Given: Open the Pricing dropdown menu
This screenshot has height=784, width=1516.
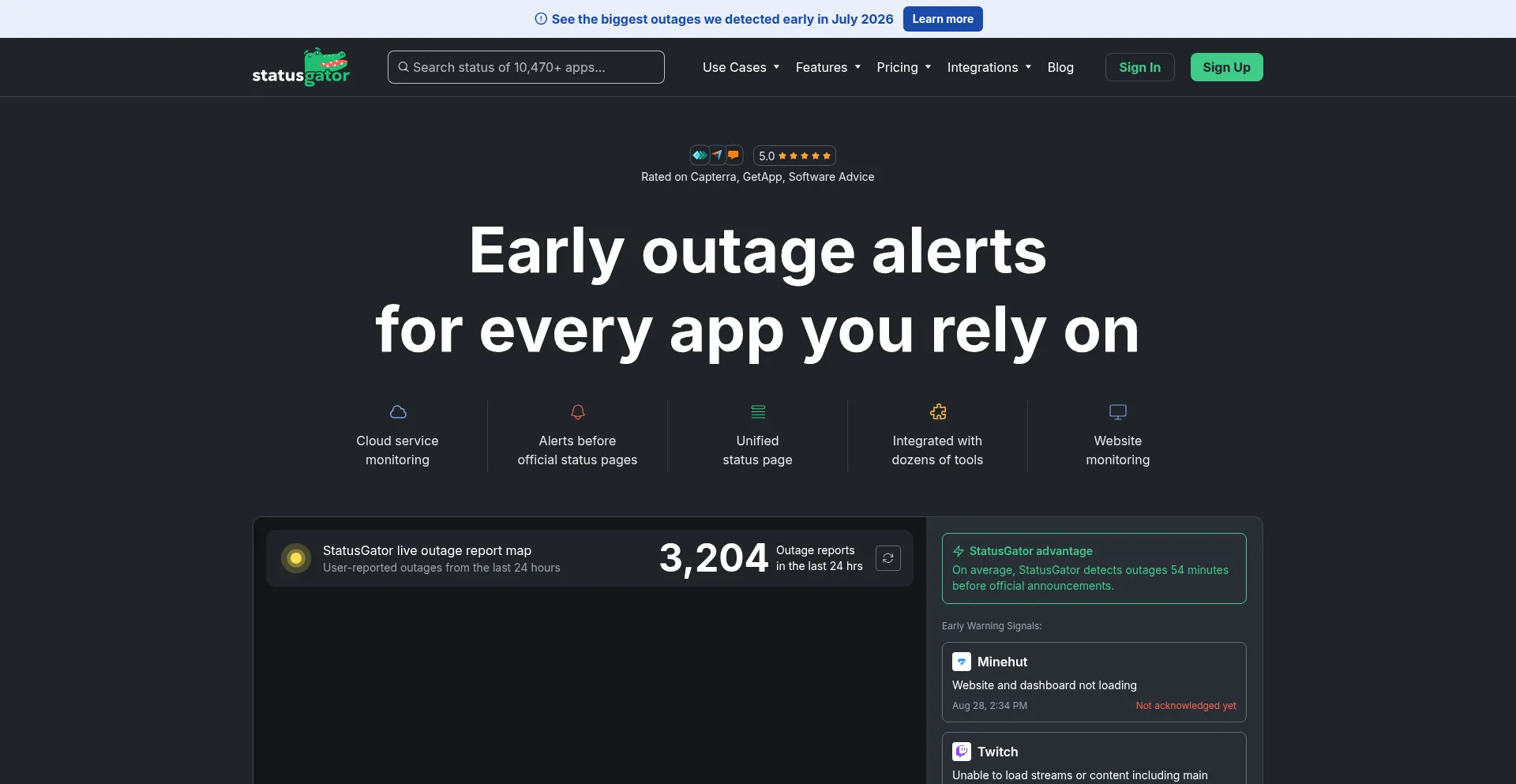Looking at the screenshot, I should coord(904,67).
